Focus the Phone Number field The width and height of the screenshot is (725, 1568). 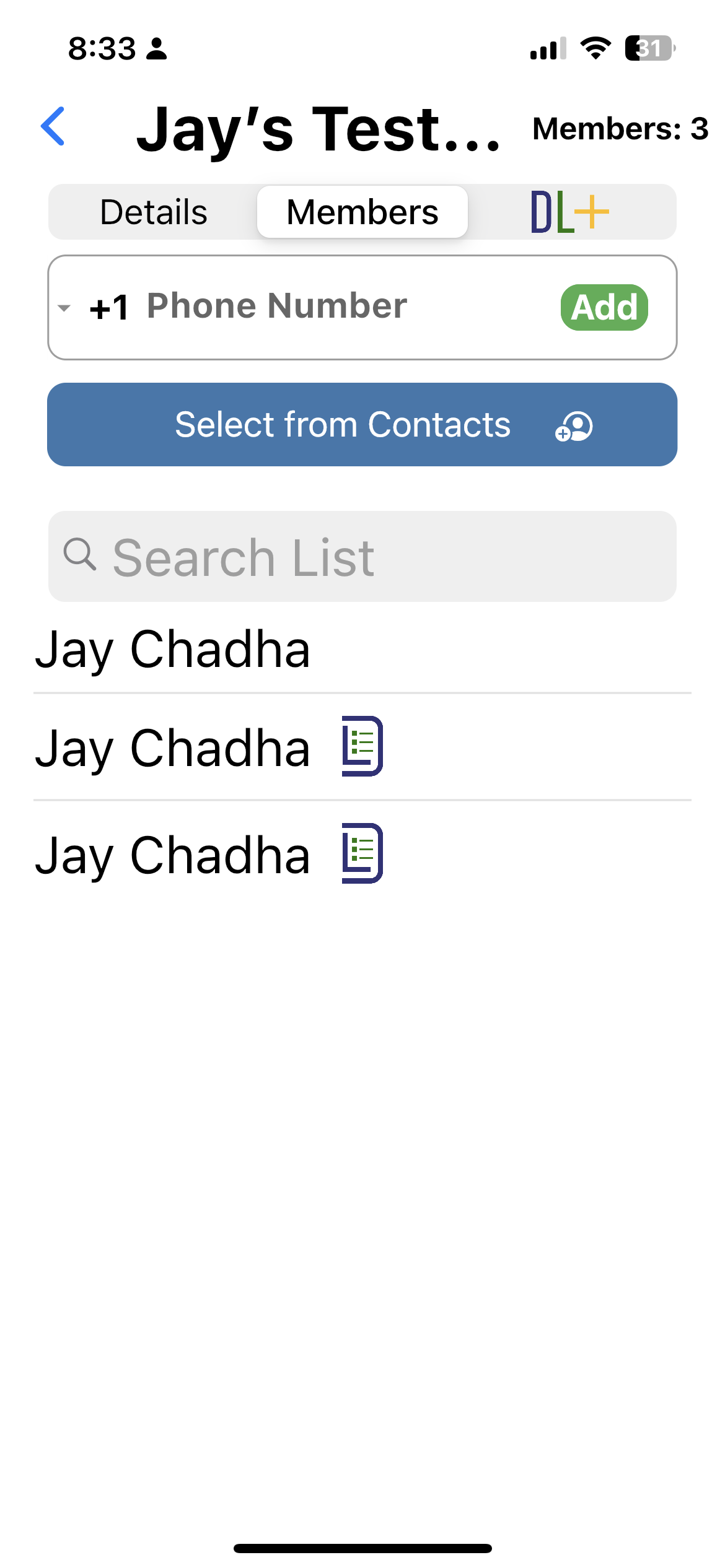click(x=347, y=306)
